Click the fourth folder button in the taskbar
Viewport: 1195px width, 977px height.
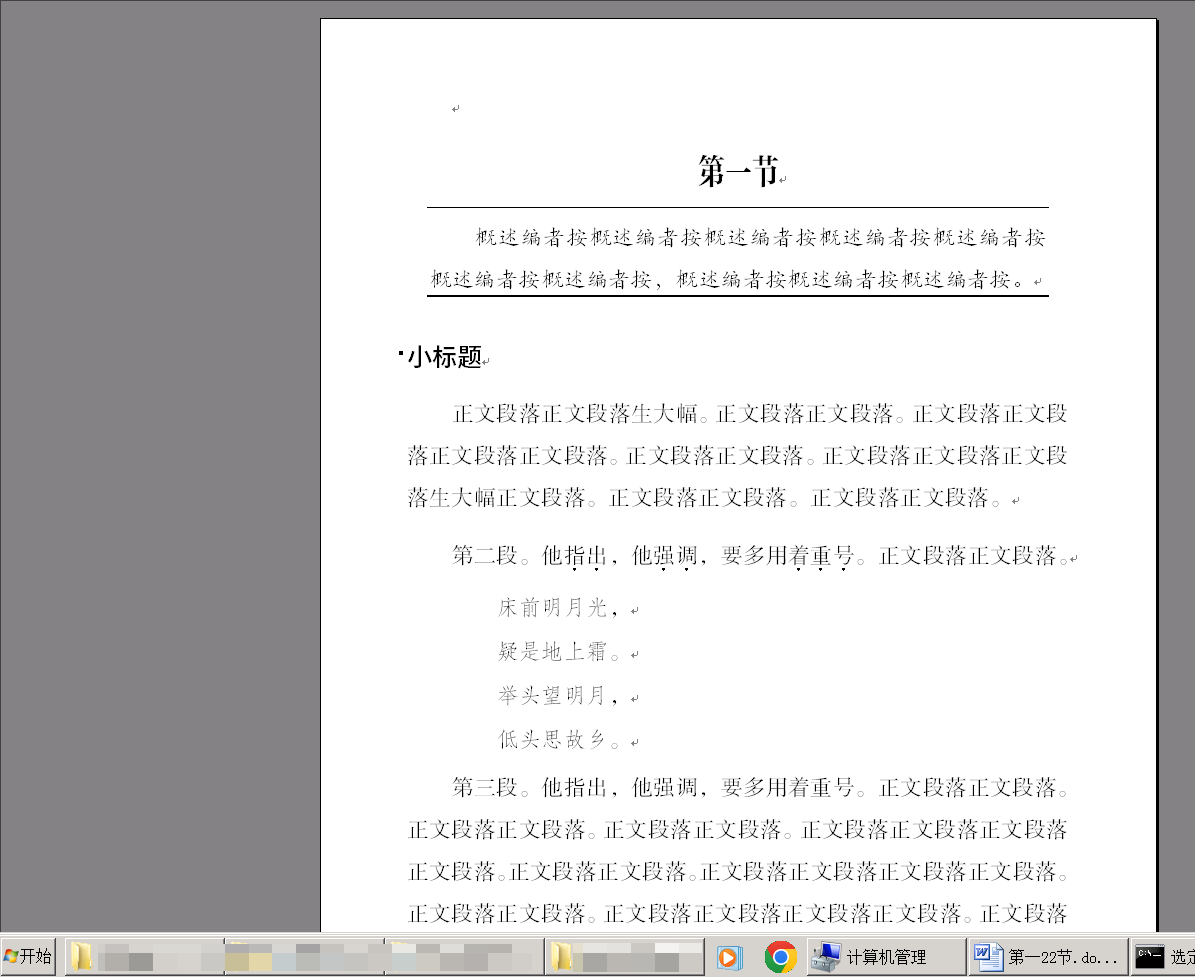[624, 957]
